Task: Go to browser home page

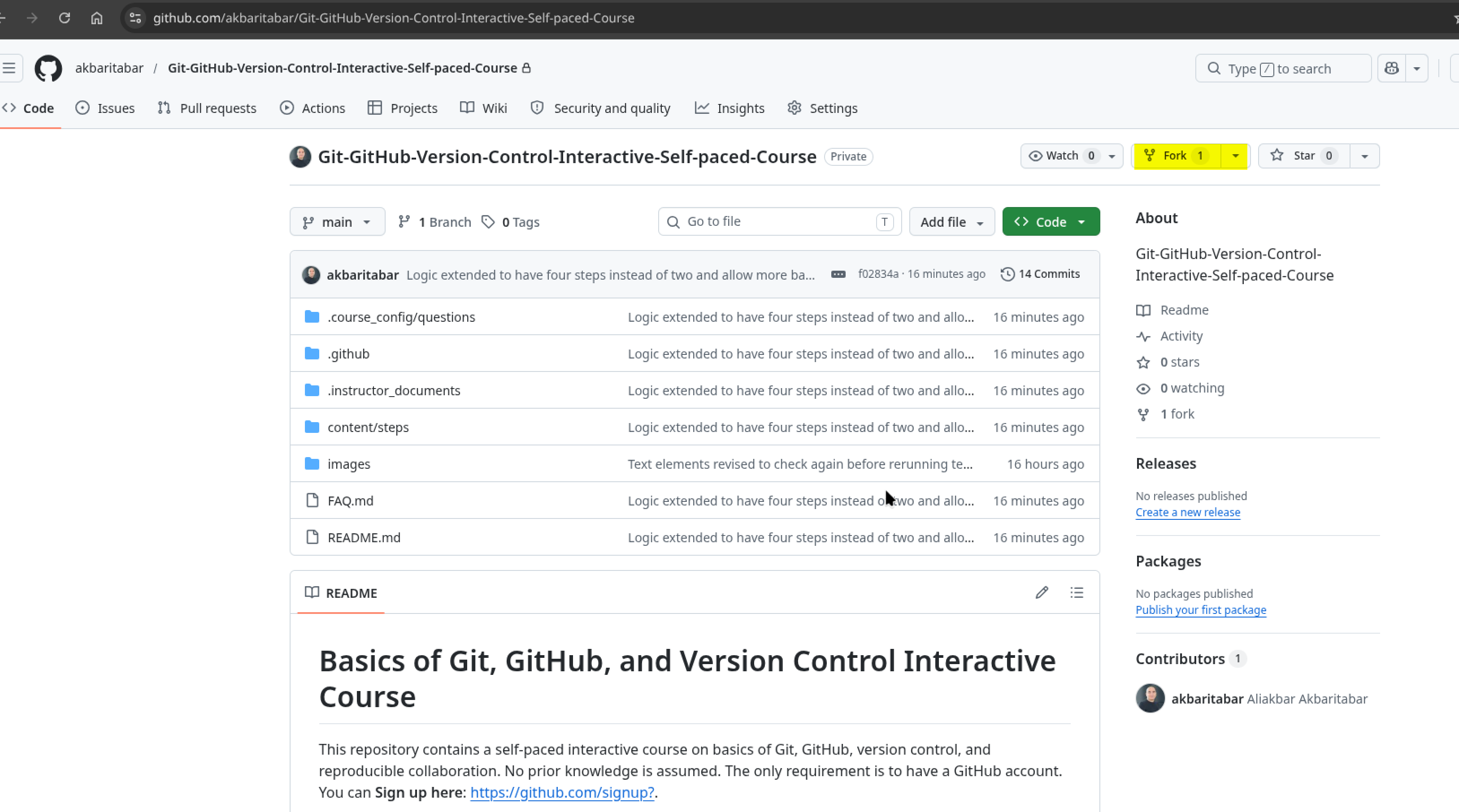Action: tap(97, 18)
